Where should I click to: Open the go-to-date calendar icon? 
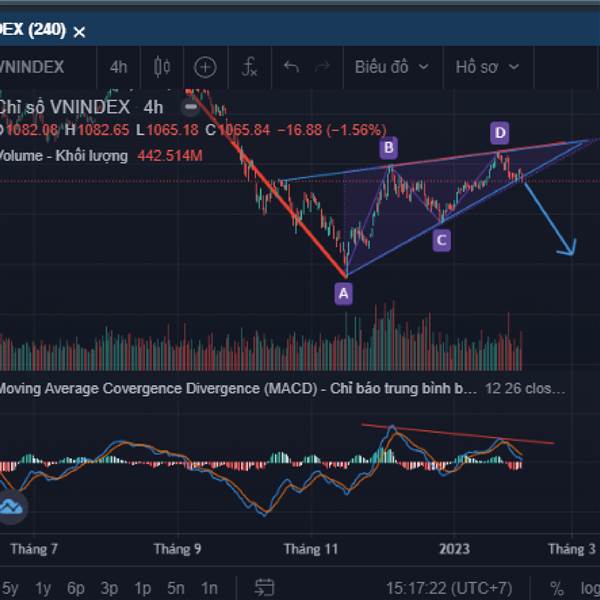click(x=264, y=587)
